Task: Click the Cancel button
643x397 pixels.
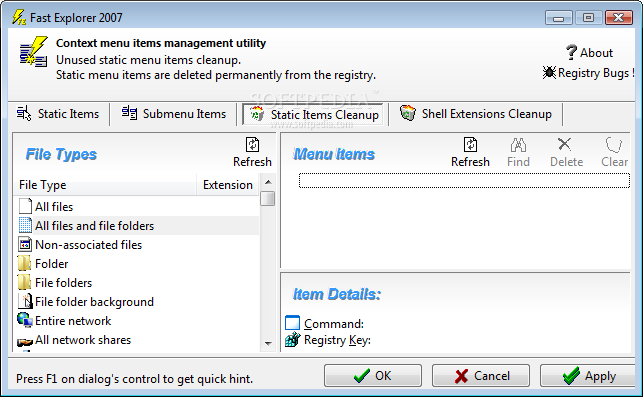Action: 481,376
